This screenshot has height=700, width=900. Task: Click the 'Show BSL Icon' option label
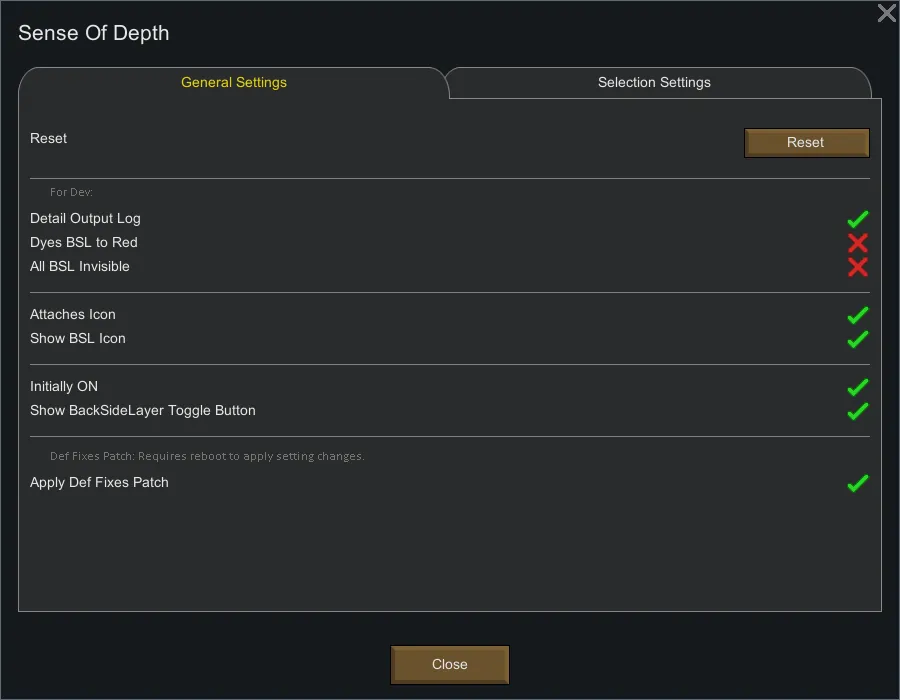point(78,339)
